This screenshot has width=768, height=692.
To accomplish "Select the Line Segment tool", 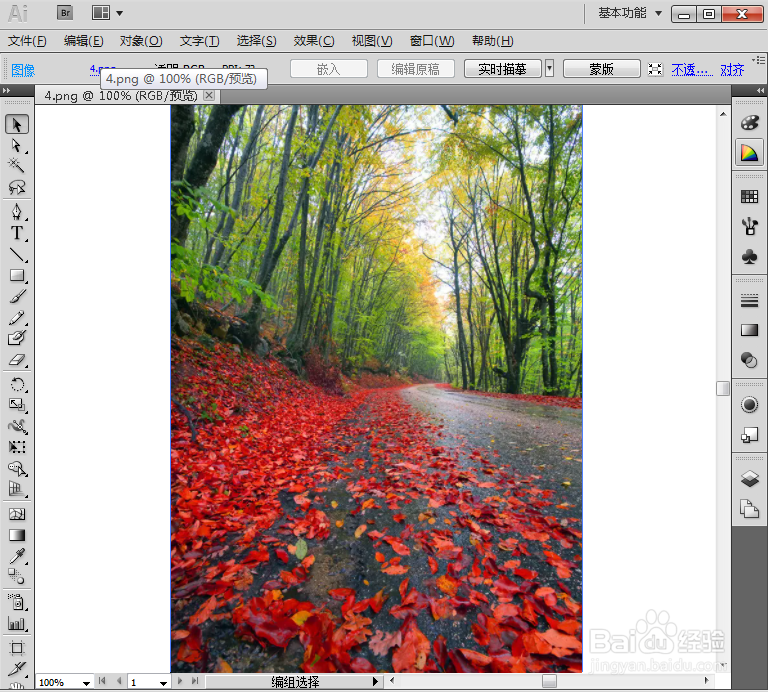I will (17, 254).
